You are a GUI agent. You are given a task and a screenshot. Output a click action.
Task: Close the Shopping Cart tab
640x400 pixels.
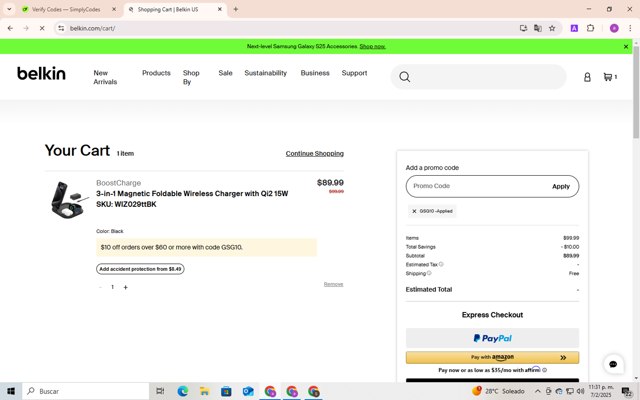pos(220,9)
